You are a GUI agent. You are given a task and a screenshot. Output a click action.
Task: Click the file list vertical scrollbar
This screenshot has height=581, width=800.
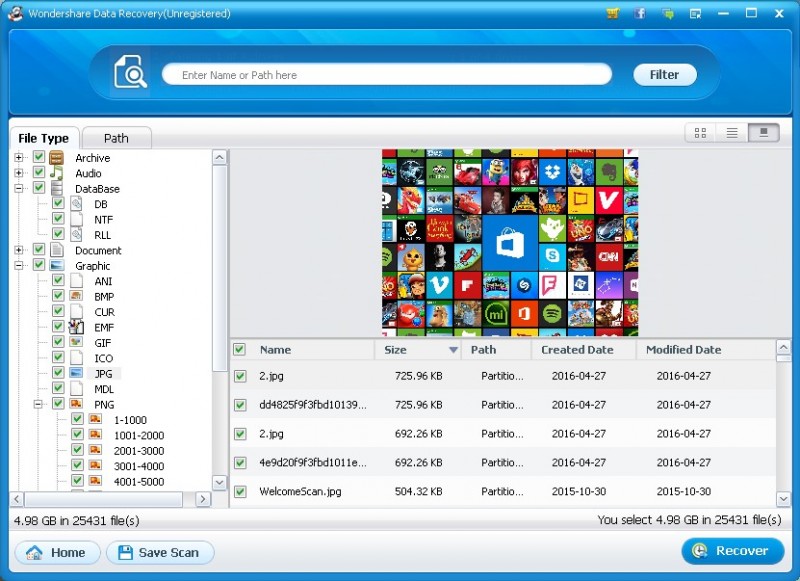783,420
